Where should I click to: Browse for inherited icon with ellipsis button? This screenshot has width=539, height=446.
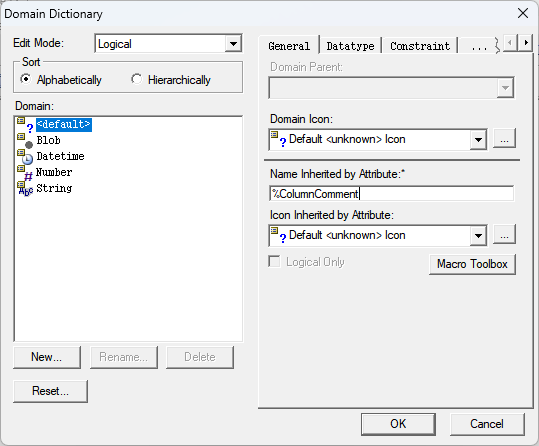504,235
